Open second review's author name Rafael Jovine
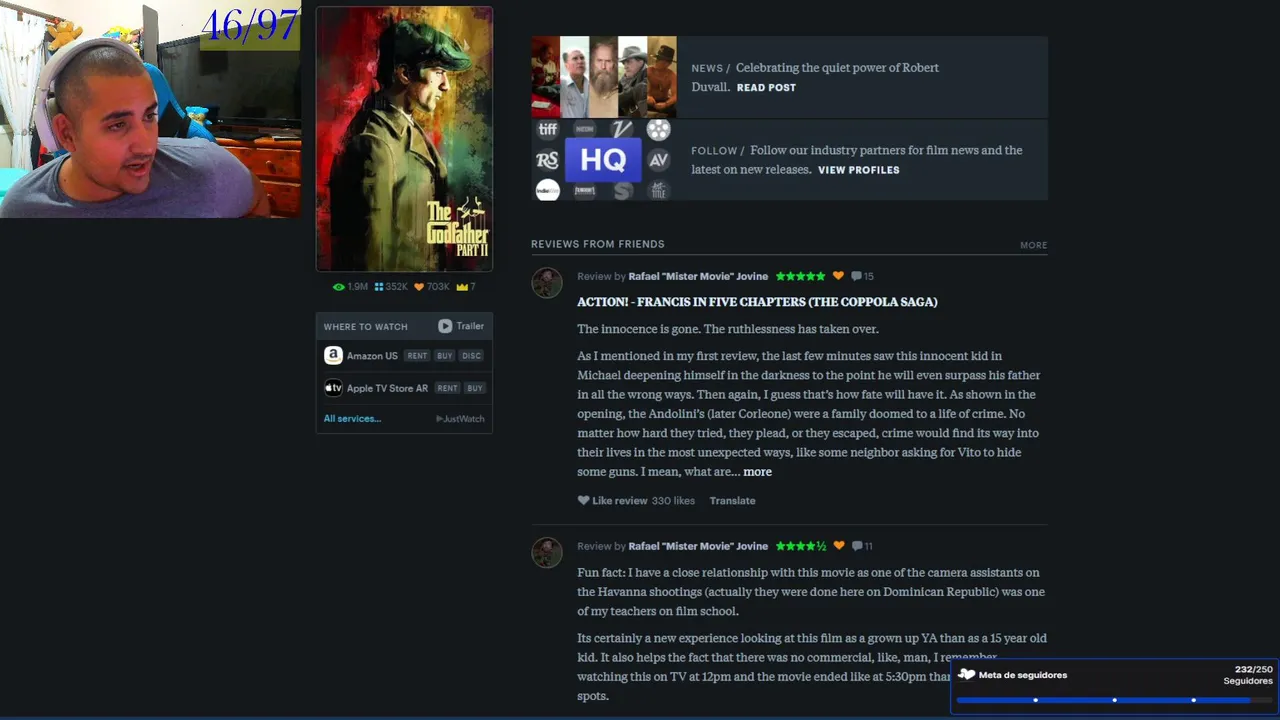 [x=698, y=546]
